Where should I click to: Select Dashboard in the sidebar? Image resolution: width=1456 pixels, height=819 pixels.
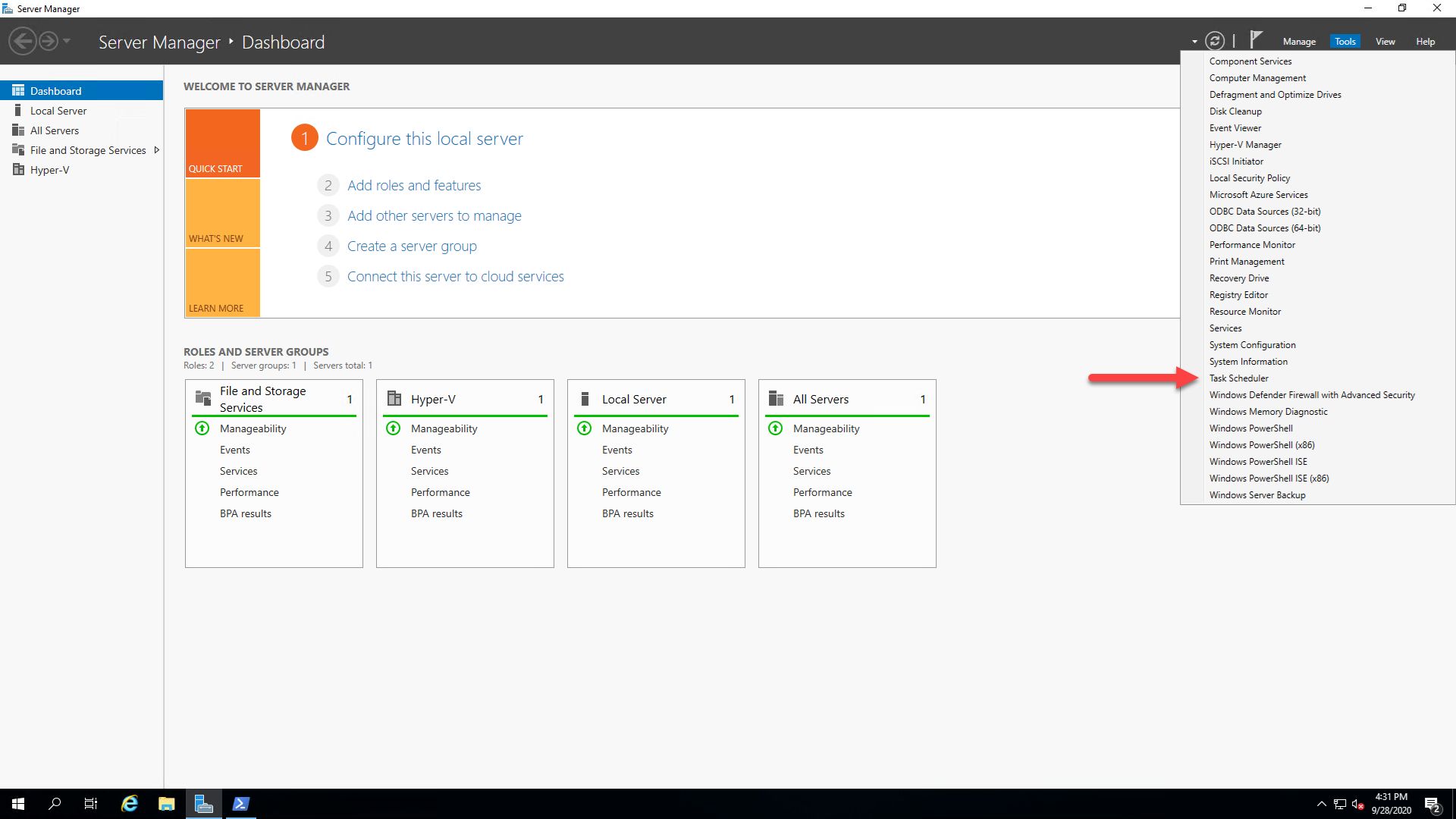click(82, 90)
